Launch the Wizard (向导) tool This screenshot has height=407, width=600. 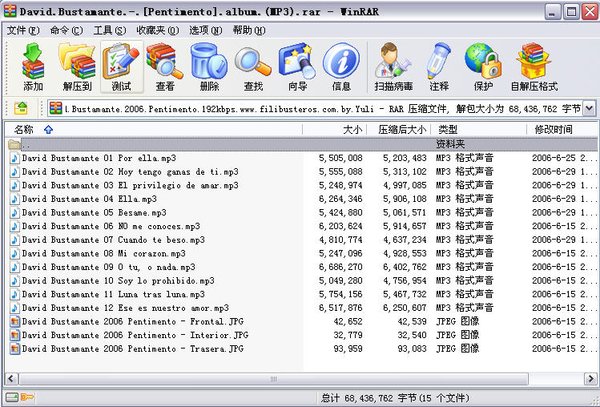click(297, 67)
